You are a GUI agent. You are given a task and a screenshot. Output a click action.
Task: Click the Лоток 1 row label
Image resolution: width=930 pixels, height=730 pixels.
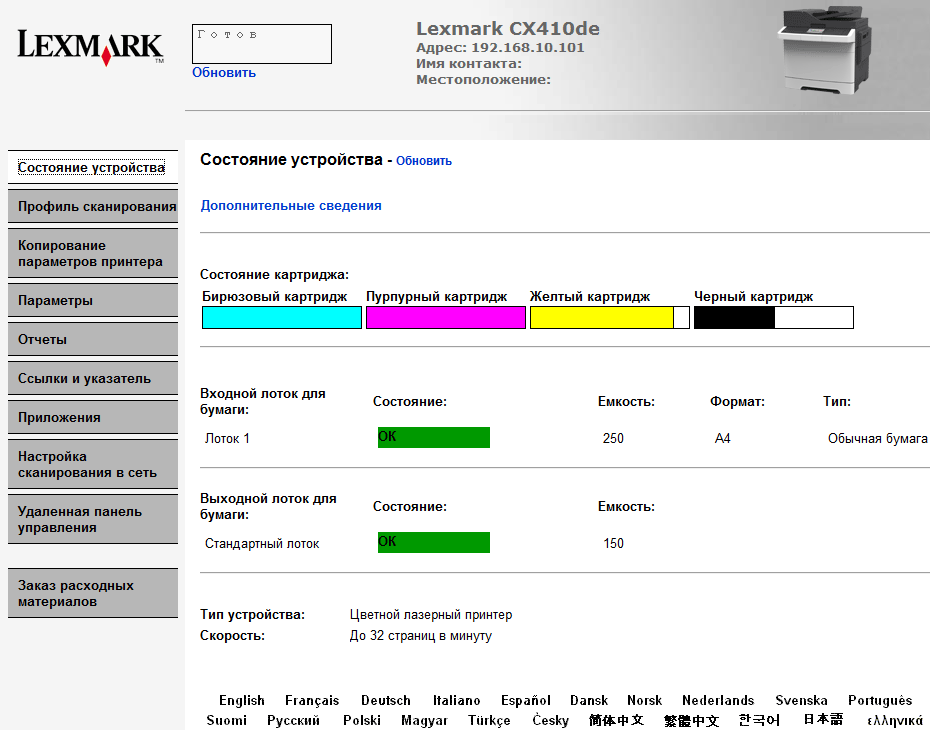coord(227,438)
